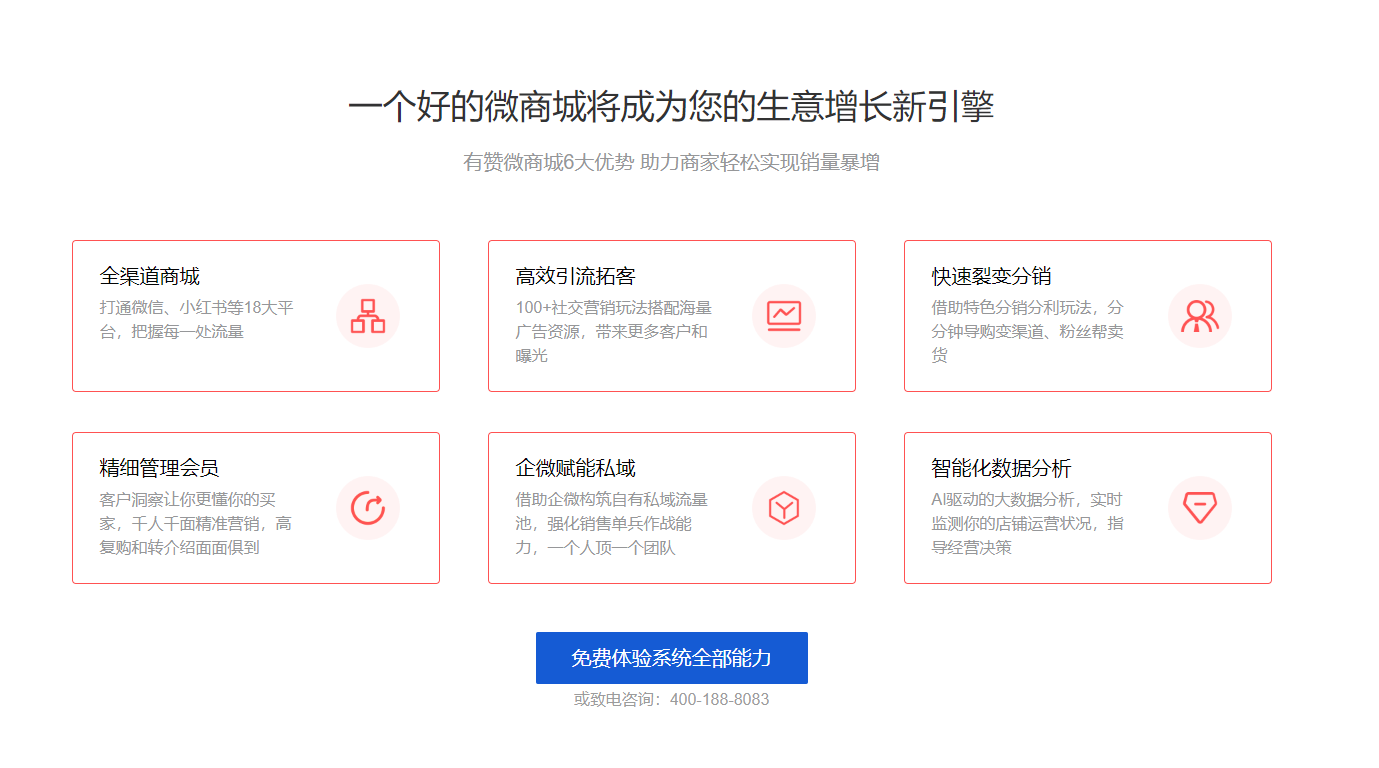
Task: Click the 快速裂变分销 users icon
Action: (x=1200, y=316)
